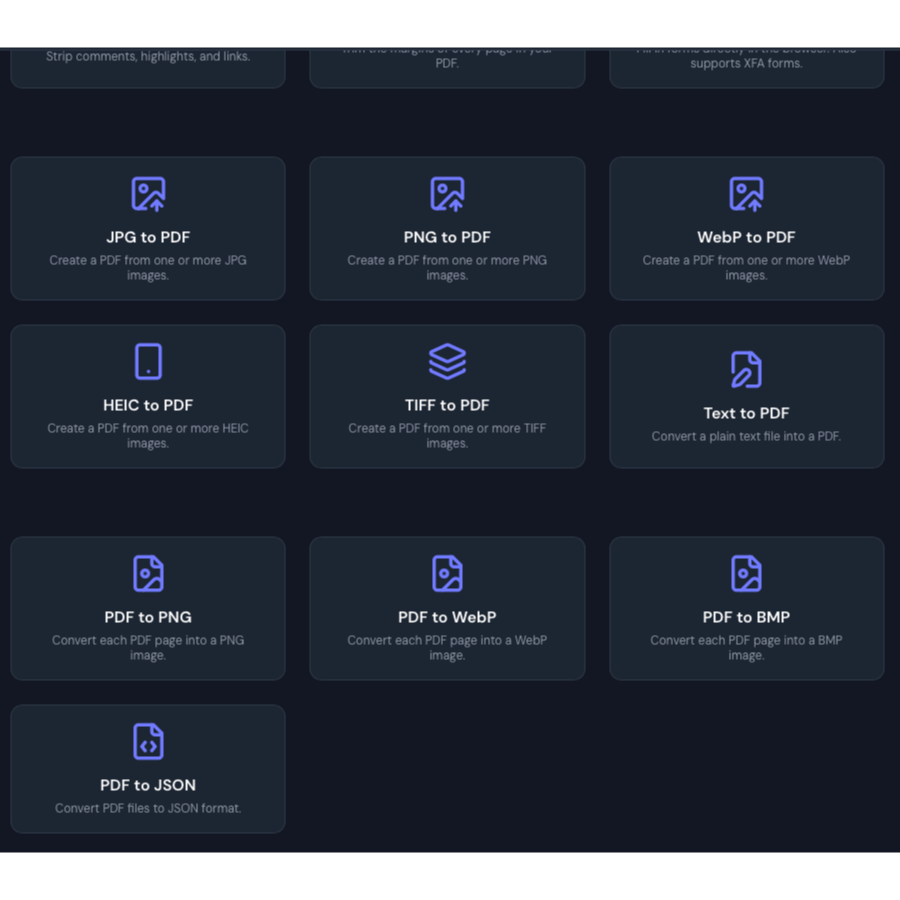Click the PDF to JSON code-file icon
This screenshot has height=900, width=900.
pyautogui.click(x=148, y=742)
